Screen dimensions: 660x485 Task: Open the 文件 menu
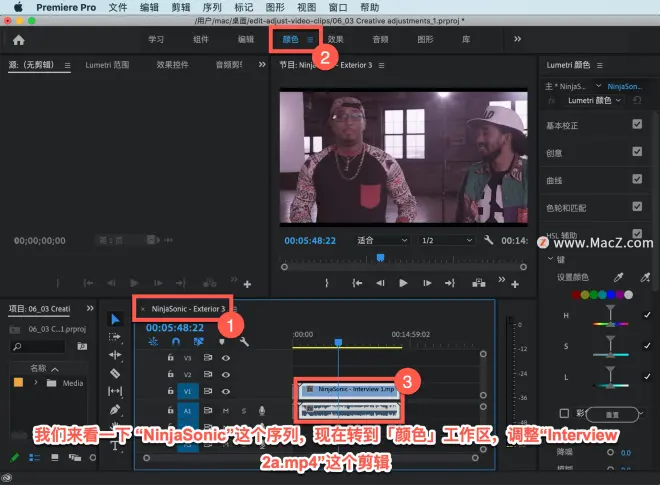pos(117,7)
